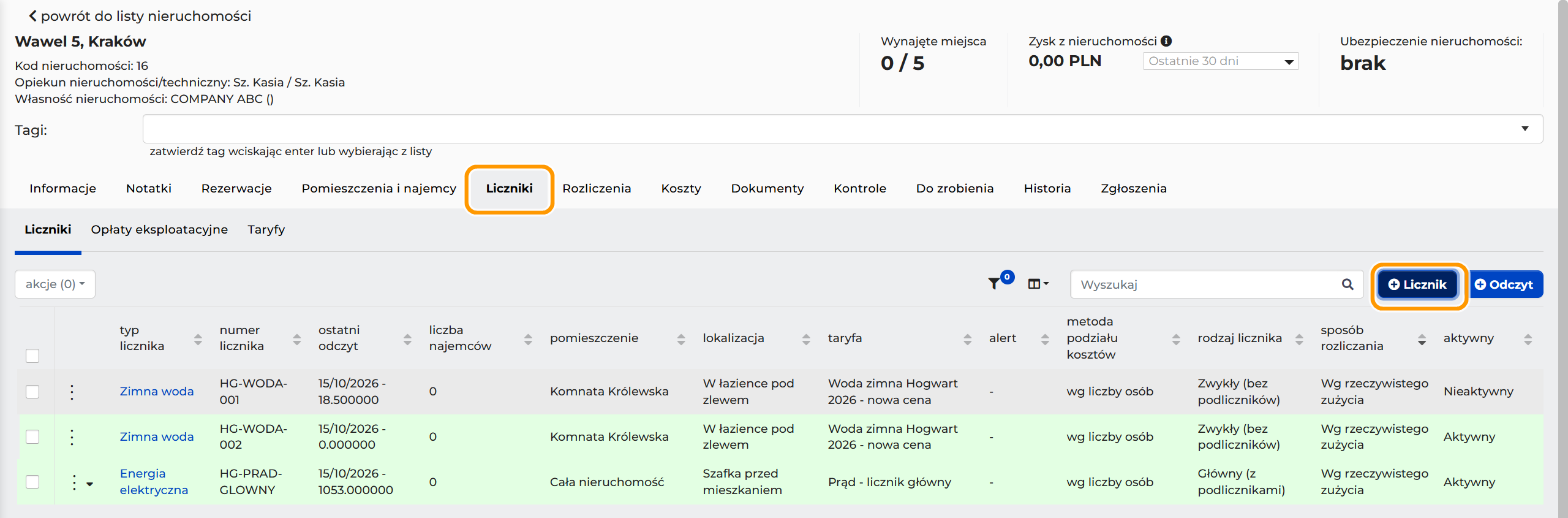Open Pomieszczenia i najemcy tab
The height and width of the screenshot is (518, 1568).
coord(379,188)
